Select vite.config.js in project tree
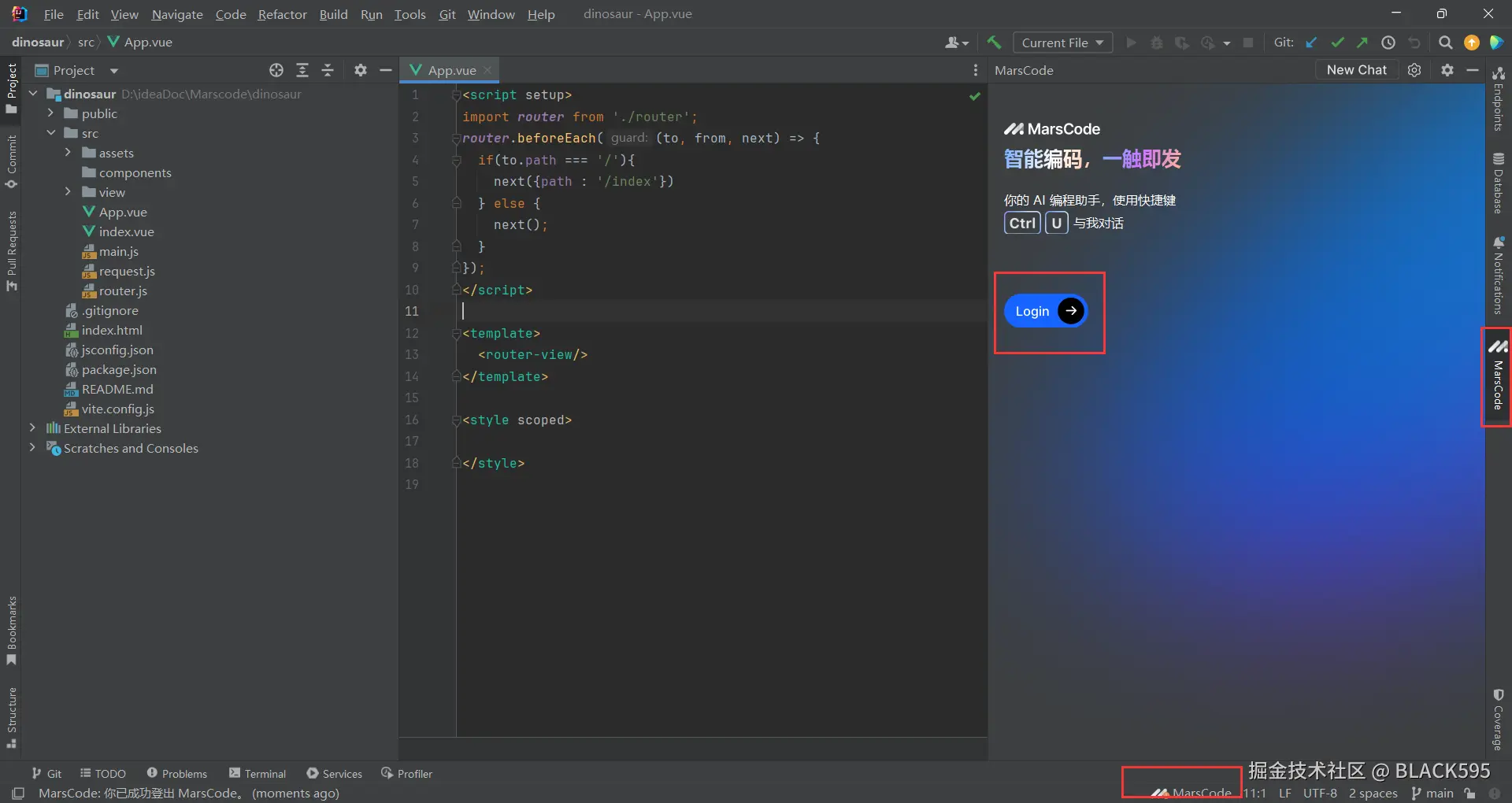 118,409
